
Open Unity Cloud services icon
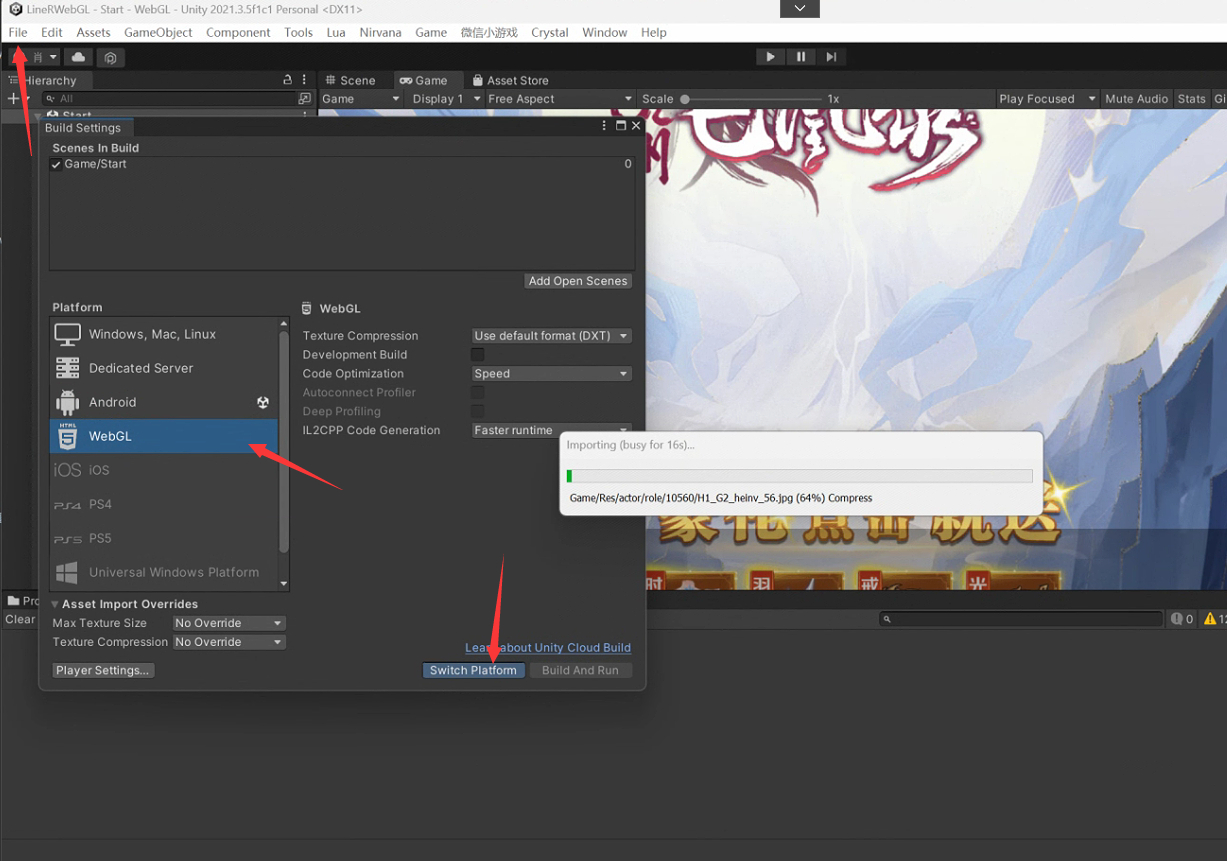click(x=78, y=58)
